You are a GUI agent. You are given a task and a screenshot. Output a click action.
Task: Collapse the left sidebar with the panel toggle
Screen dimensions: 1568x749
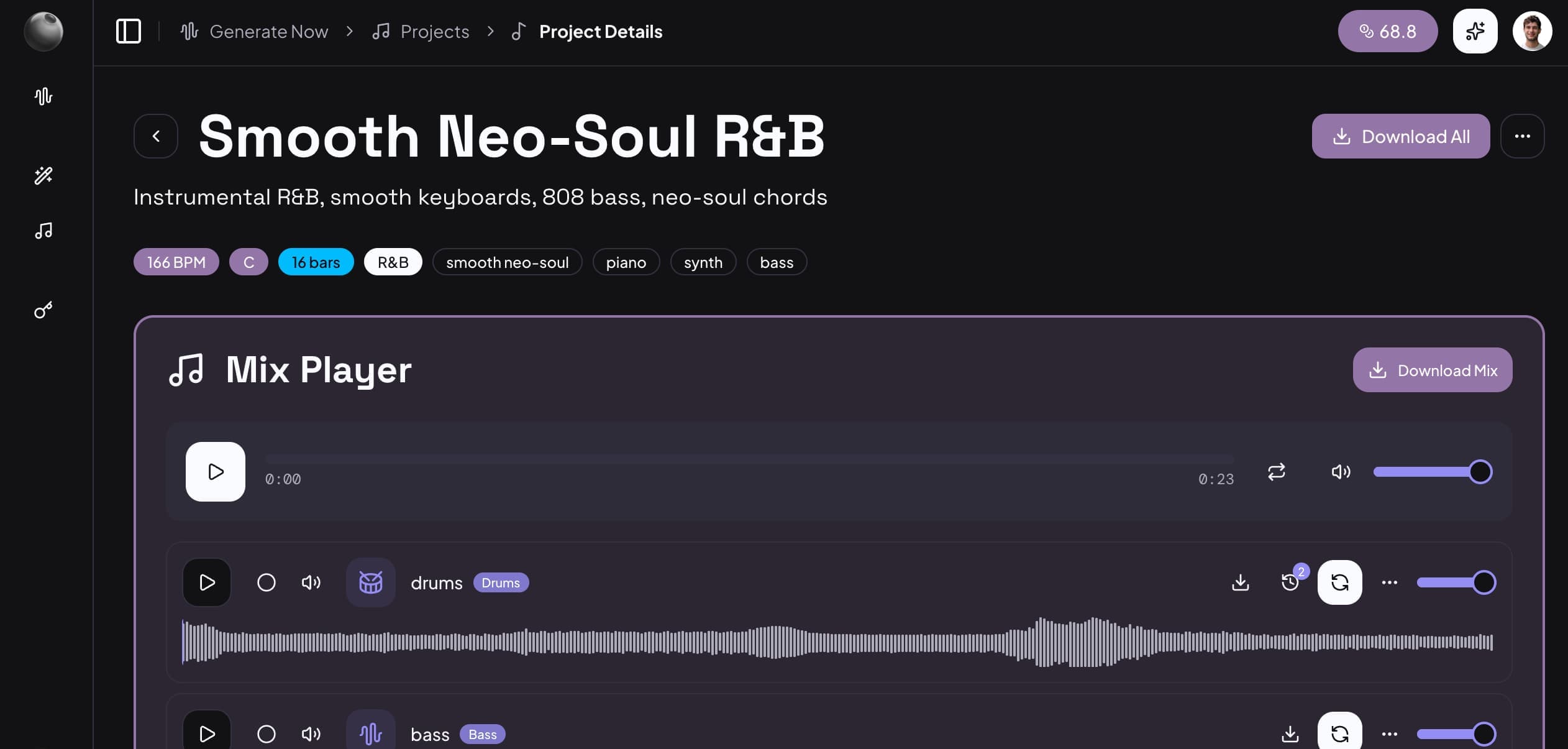coord(129,30)
